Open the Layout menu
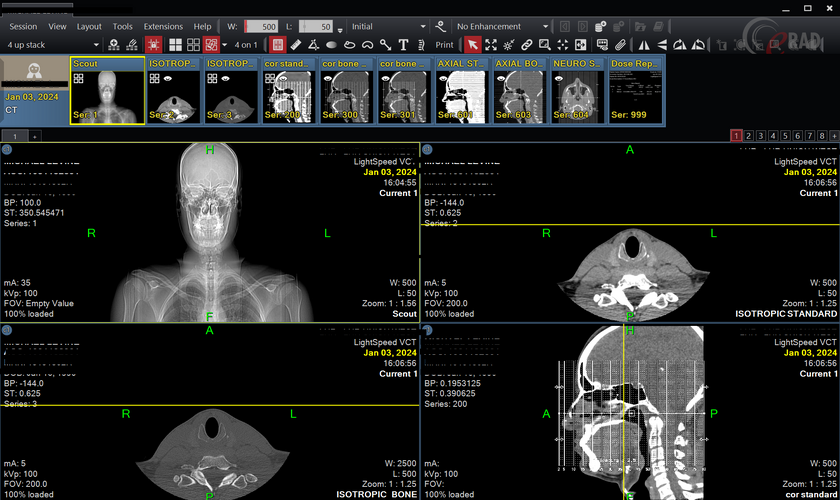The image size is (840, 500). click(x=89, y=26)
